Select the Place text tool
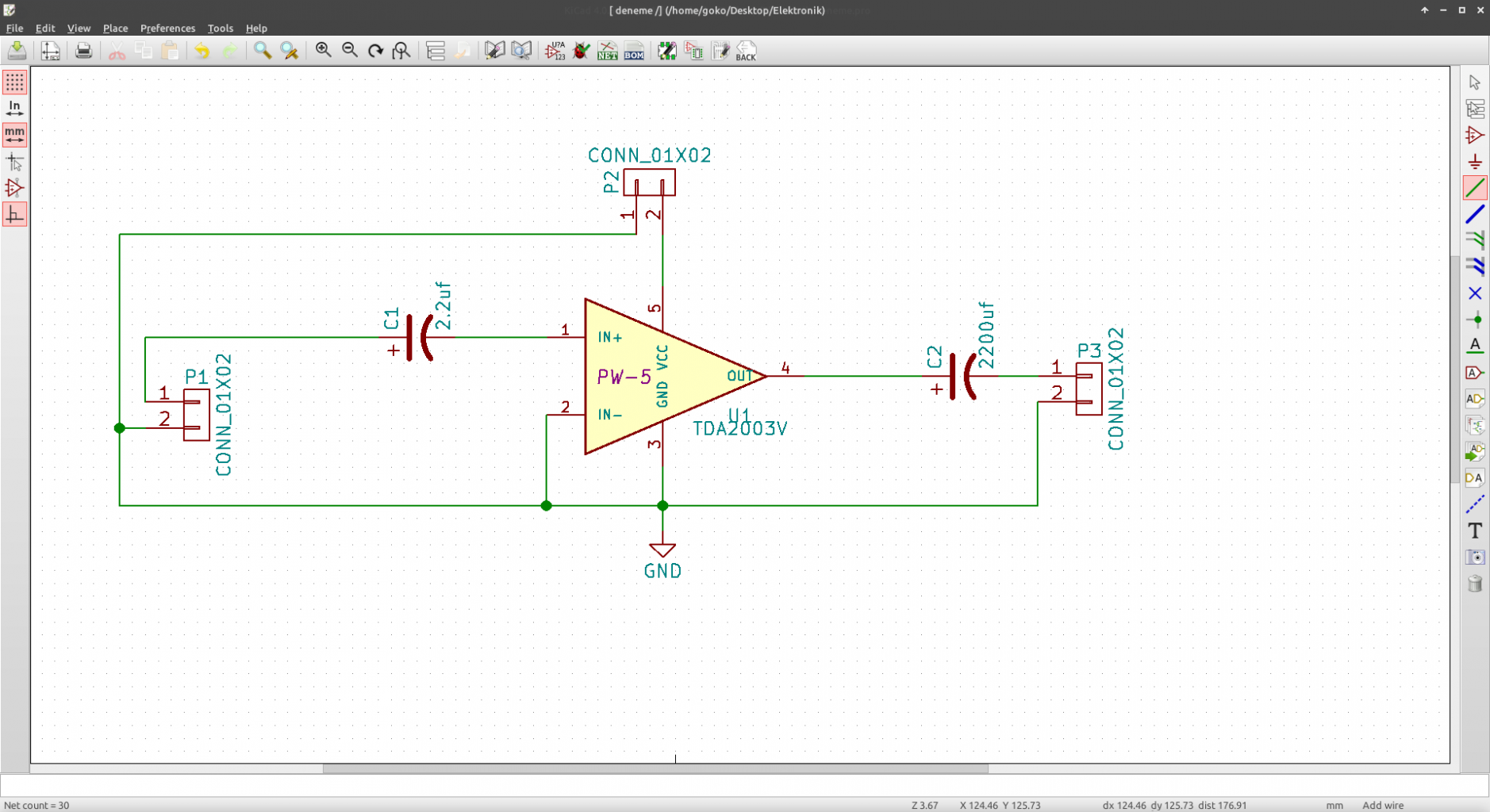Screen dimensions: 1490x812 (1475, 530)
